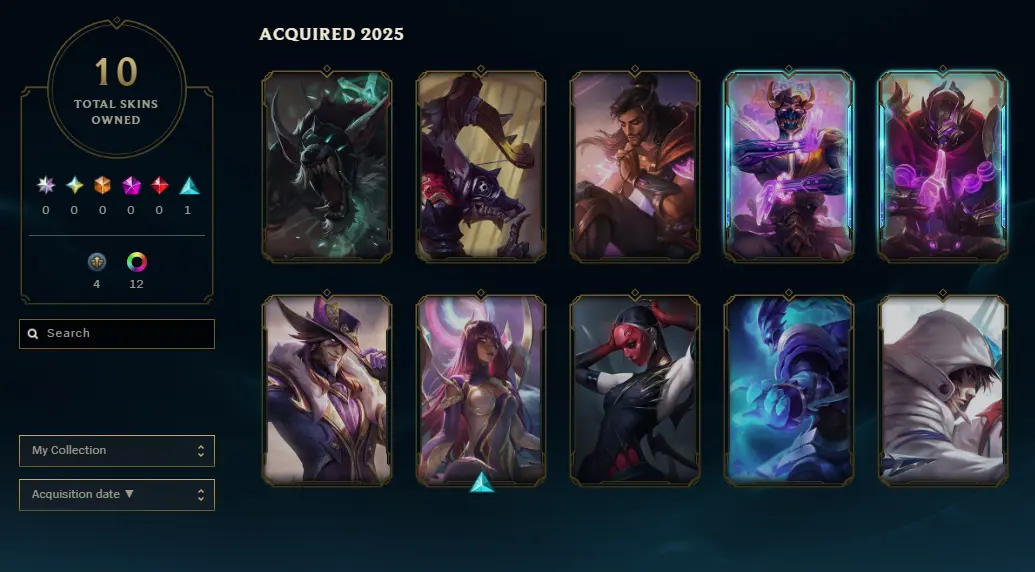Screen dimensions: 1035x572
Task: Click the chroma color wheel icon
Action: (137, 262)
